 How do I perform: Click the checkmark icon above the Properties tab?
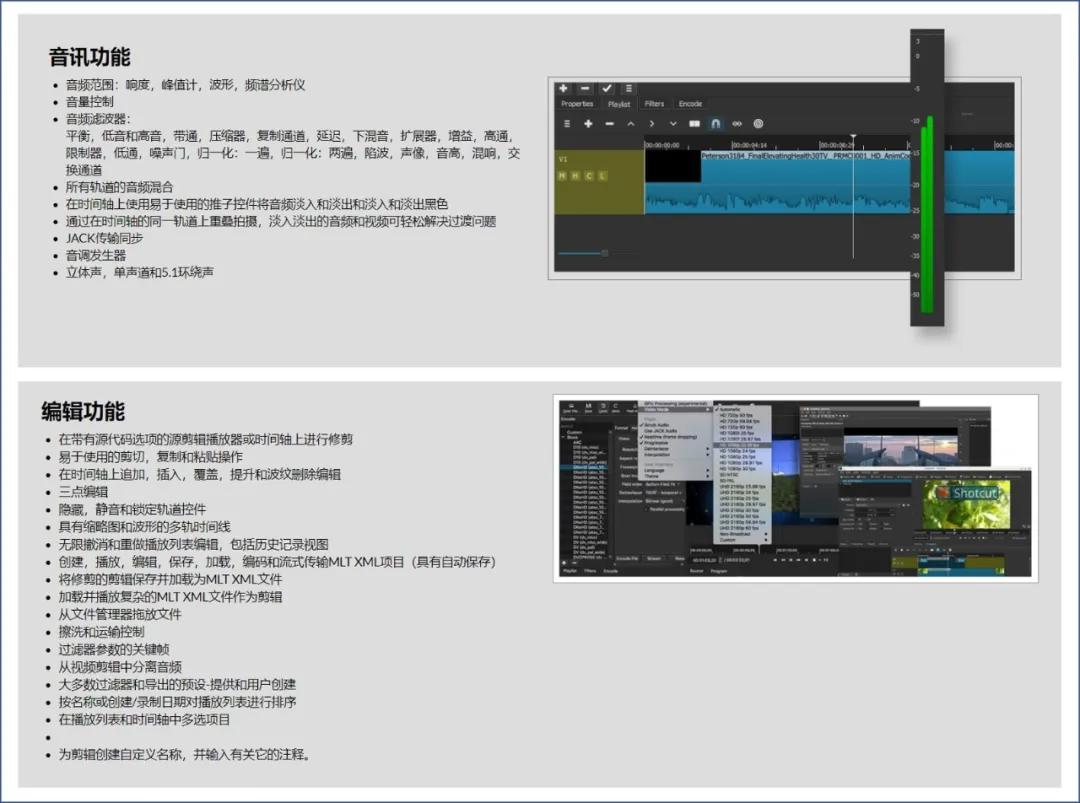pos(607,89)
